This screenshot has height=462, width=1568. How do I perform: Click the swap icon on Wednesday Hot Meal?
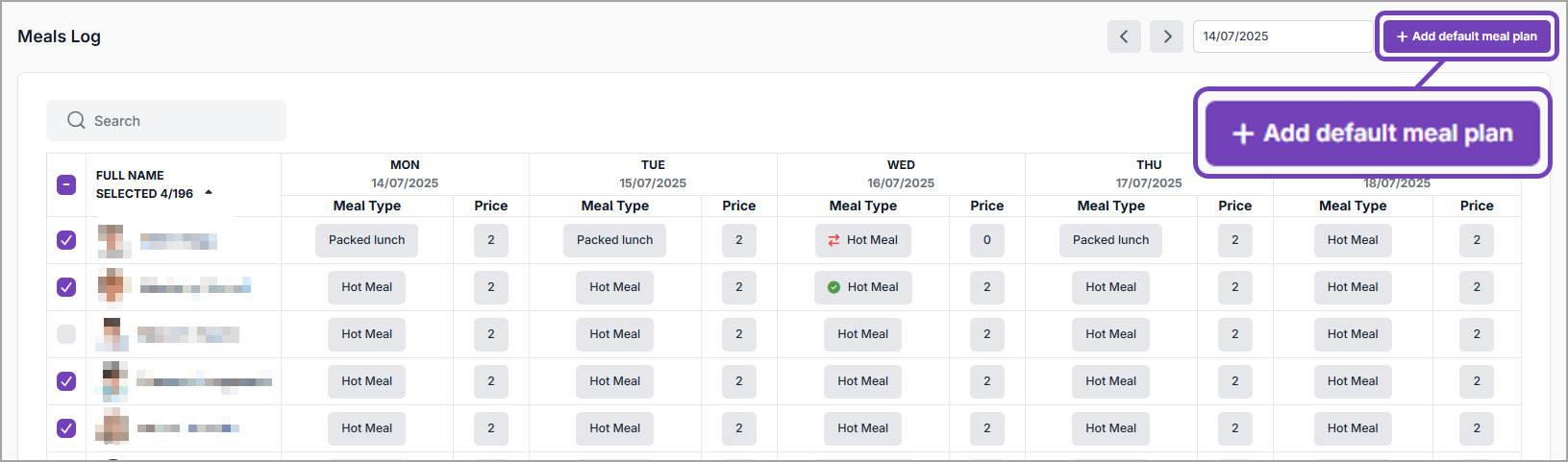click(x=834, y=240)
